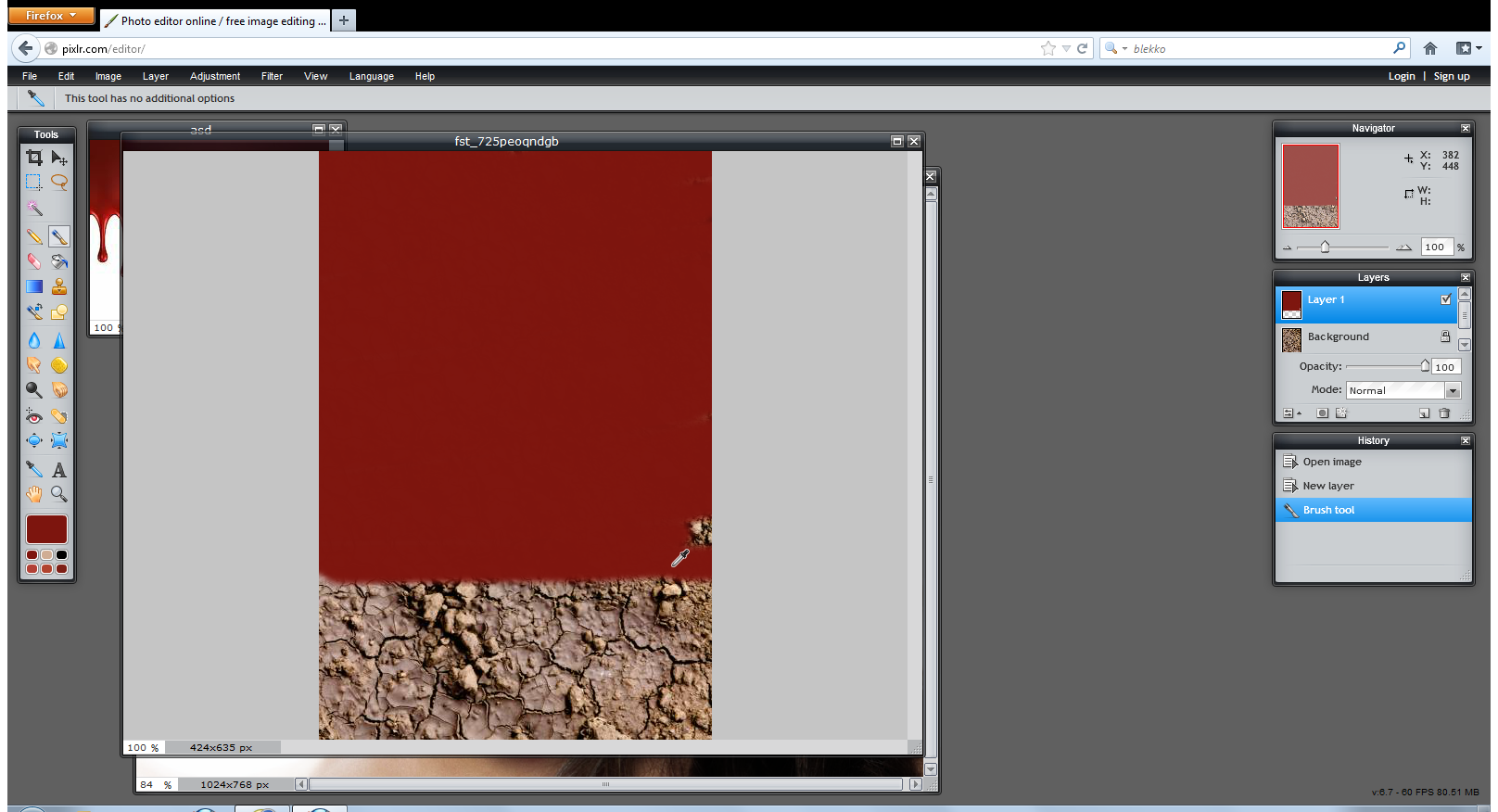Select the Drawing shapes tool
This screenshot has height=812, width=1498.
click(x=59, y=312)
